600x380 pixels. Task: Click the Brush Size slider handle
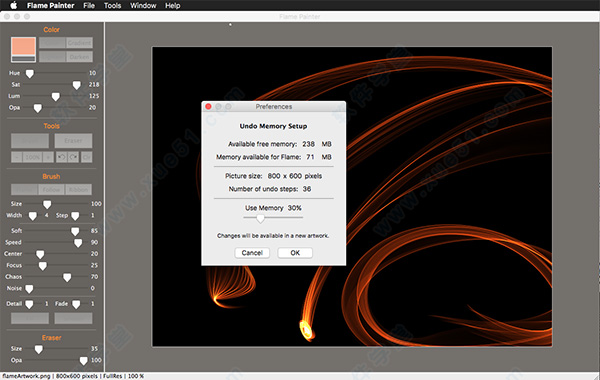tap(47, 204)
